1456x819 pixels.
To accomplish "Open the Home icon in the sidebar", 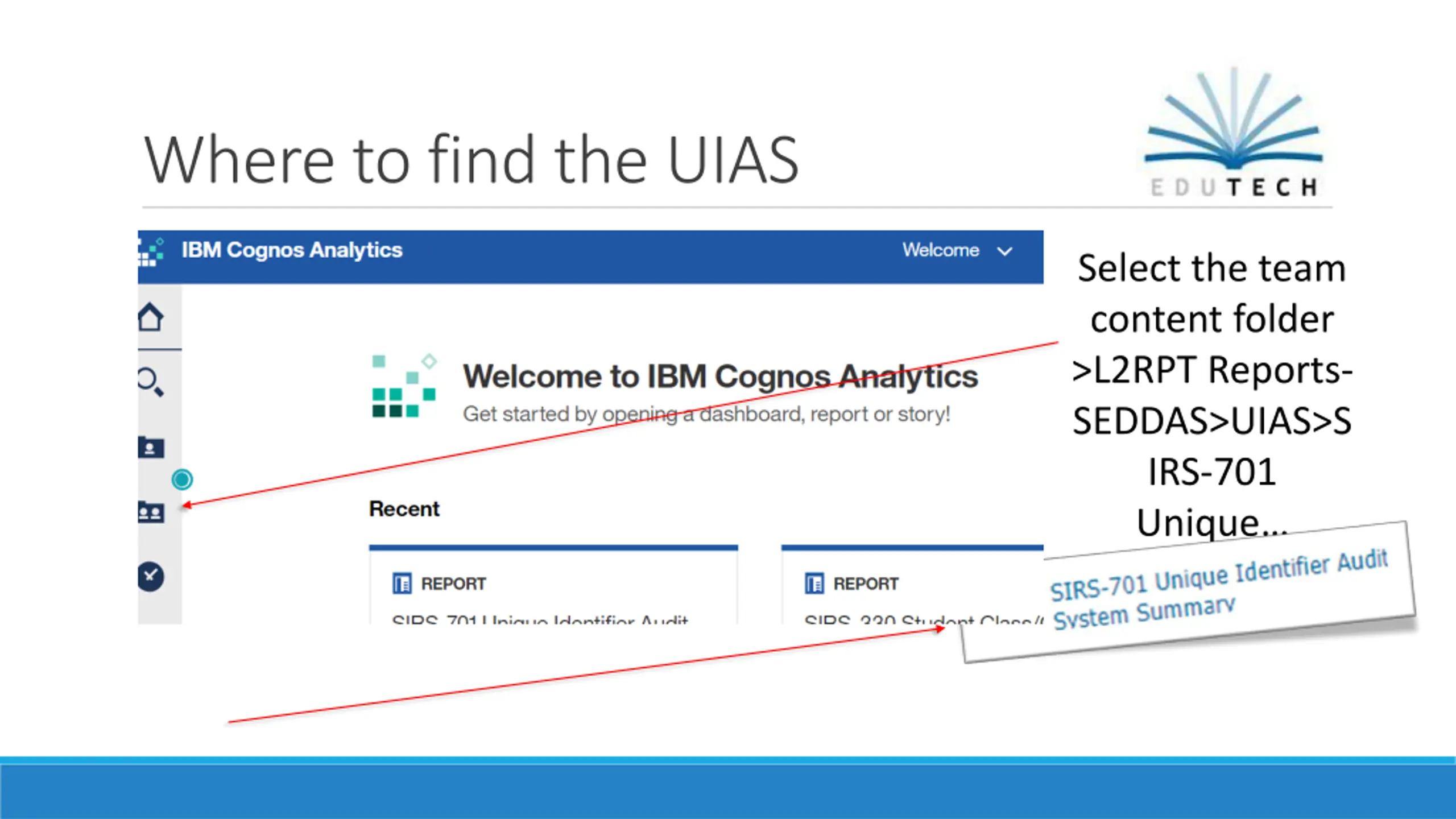I will pos(151,317).
